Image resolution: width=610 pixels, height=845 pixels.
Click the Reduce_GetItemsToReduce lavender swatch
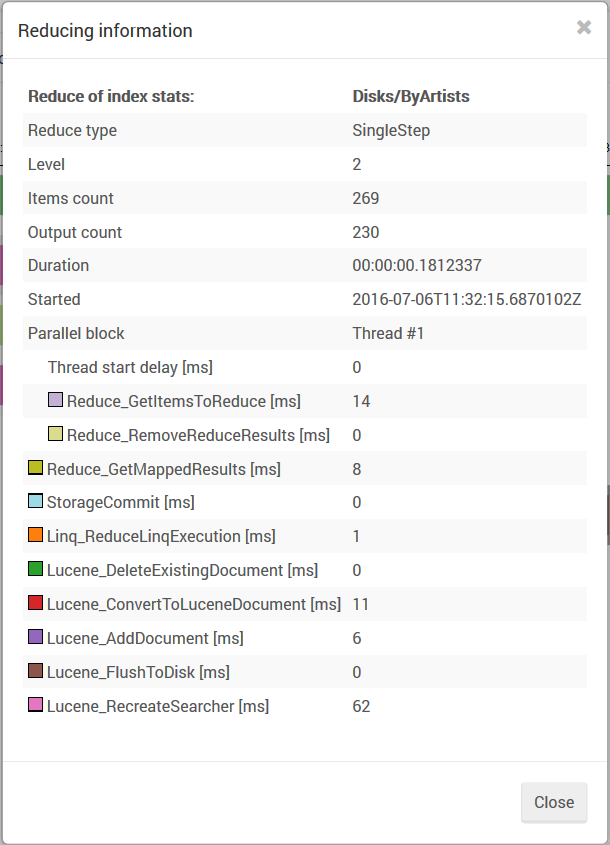(x=56, y=400)
